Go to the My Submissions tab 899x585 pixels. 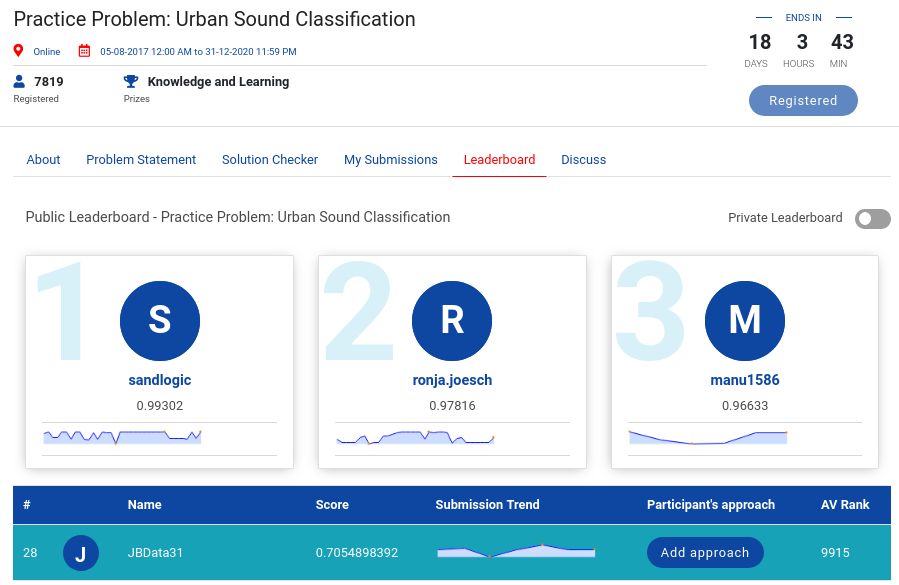tap(391, 159)
